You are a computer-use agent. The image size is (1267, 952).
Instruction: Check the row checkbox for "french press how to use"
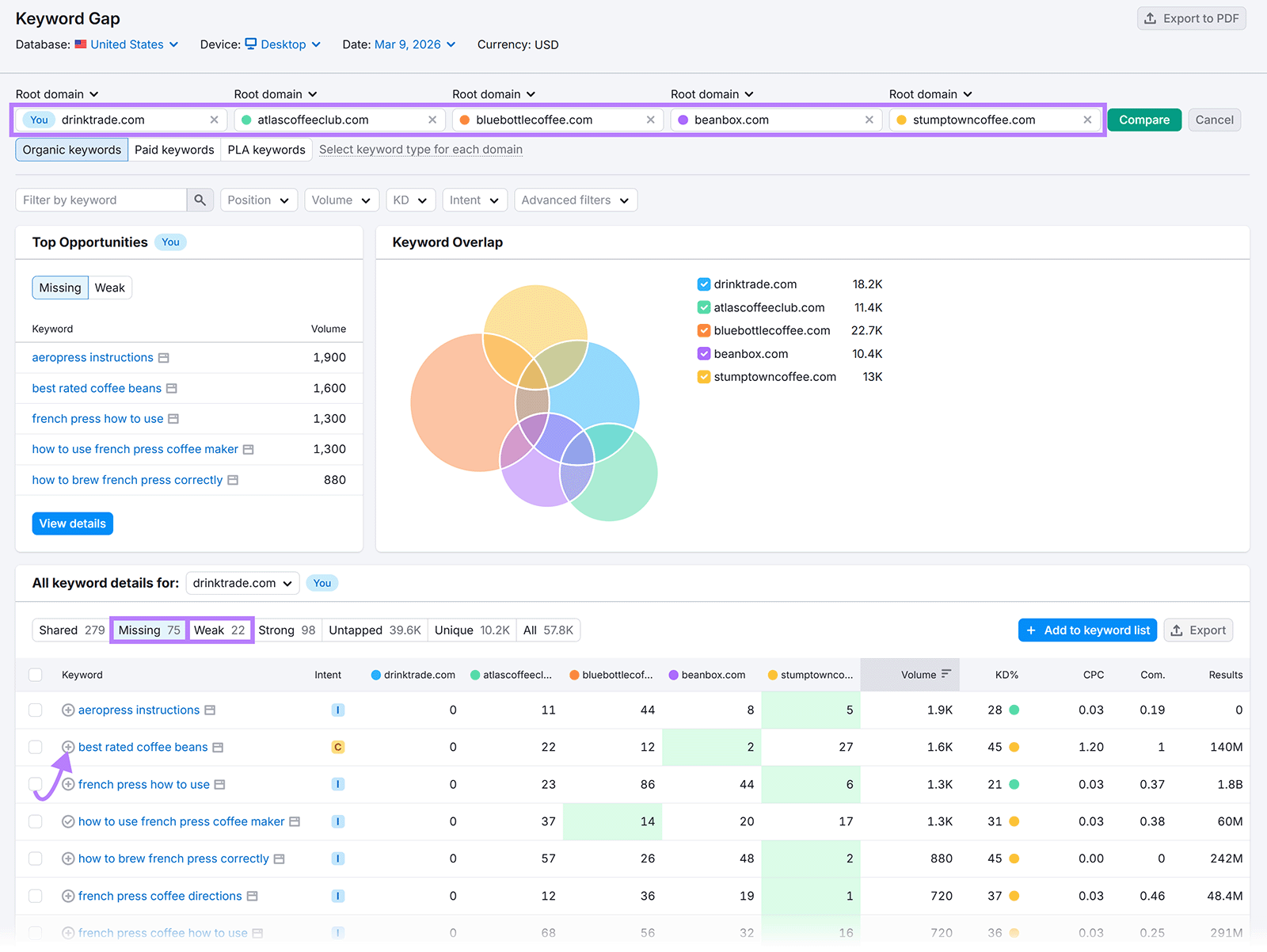(36, 784)
